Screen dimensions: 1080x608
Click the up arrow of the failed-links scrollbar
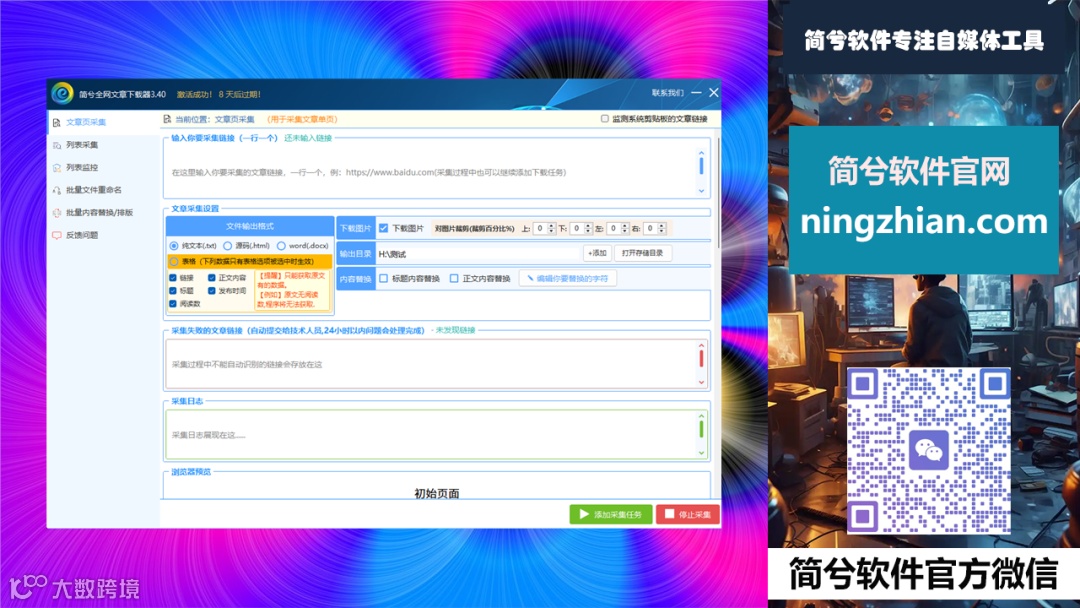click(701, 346)
